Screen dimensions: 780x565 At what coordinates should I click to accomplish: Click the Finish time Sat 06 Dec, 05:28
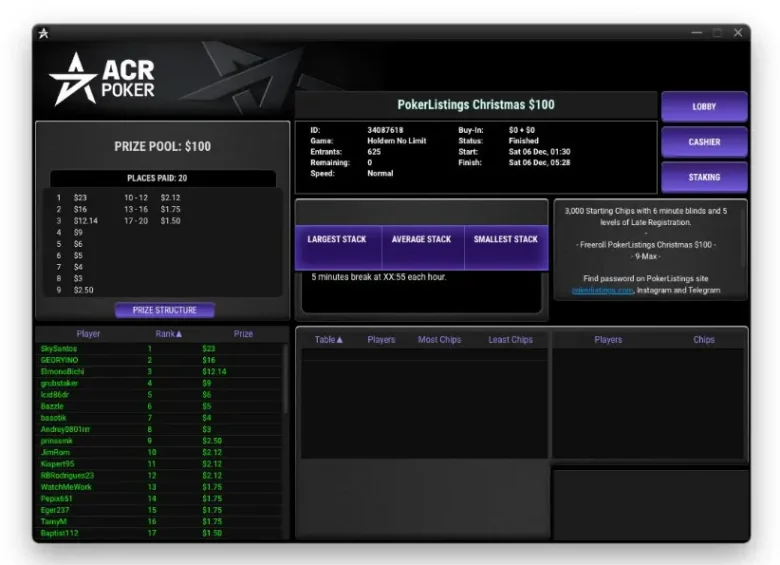[539, 163]
